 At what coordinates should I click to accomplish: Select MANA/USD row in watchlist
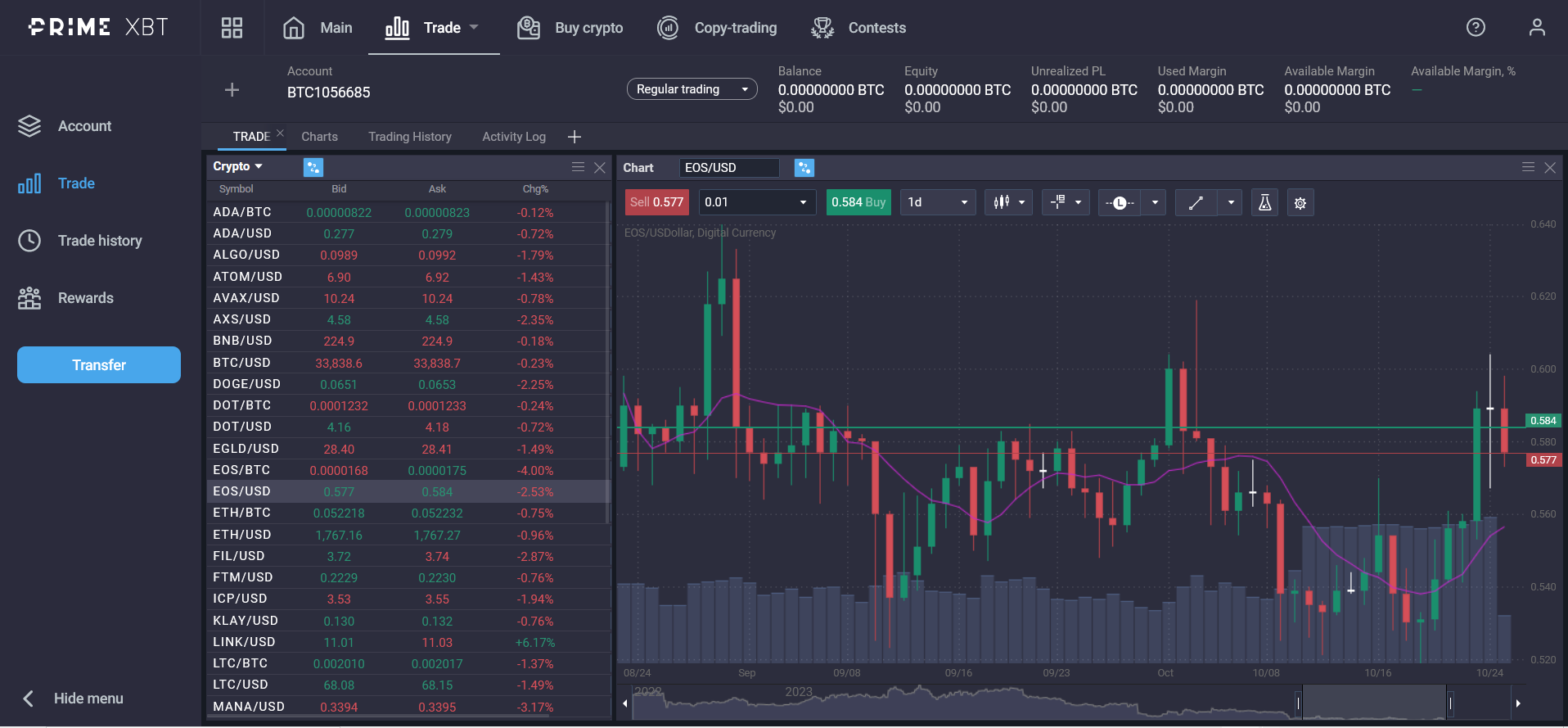407,707
